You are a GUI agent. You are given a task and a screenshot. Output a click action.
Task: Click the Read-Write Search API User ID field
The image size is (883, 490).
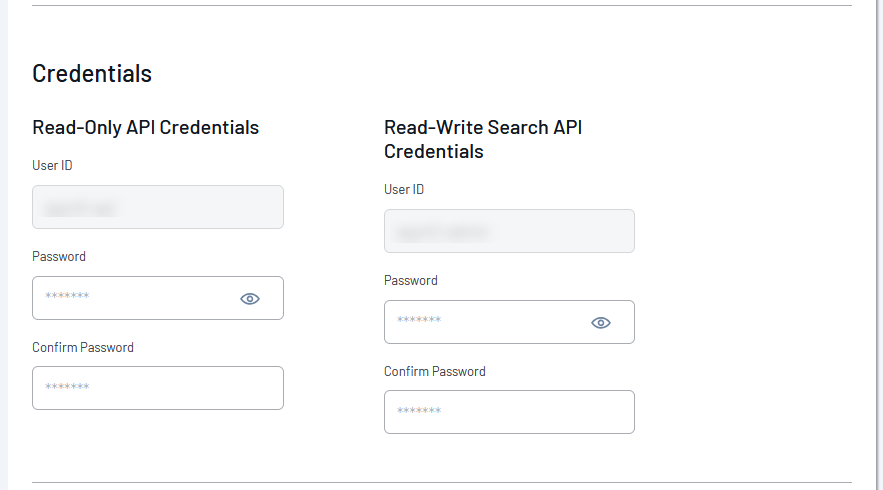click(x=509, y=231)
